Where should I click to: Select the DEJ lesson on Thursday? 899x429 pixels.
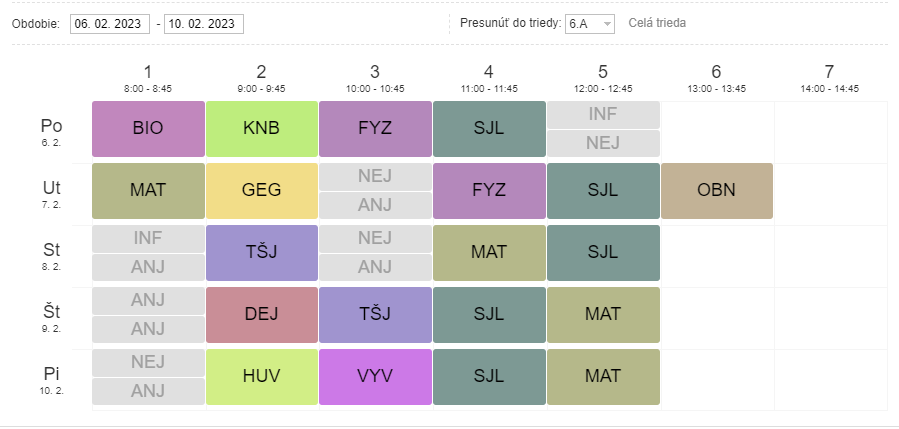(261, 315)
